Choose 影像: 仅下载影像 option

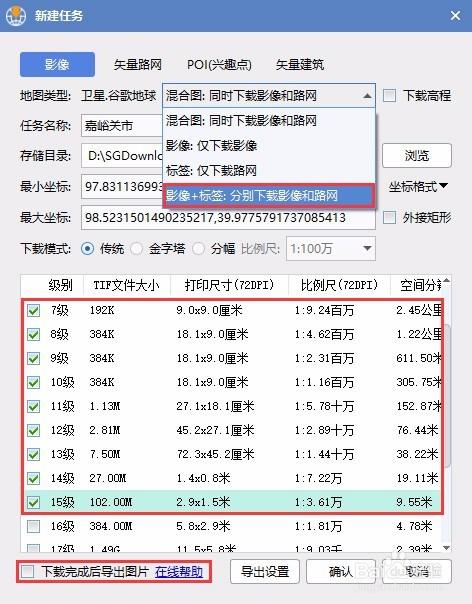(269, 146)
